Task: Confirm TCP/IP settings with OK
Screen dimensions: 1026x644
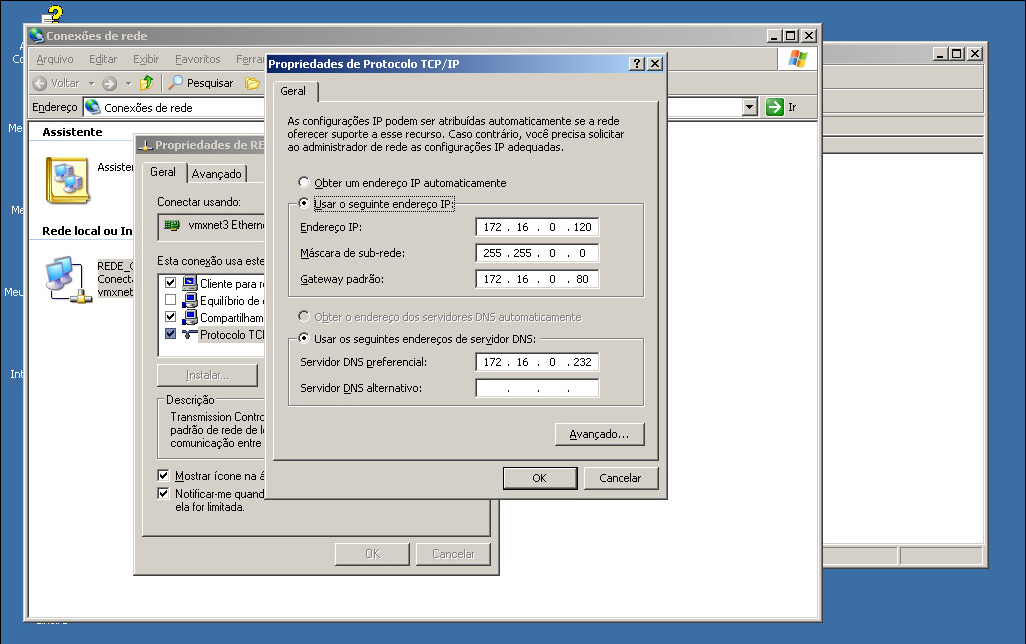Action: (540, 478)
